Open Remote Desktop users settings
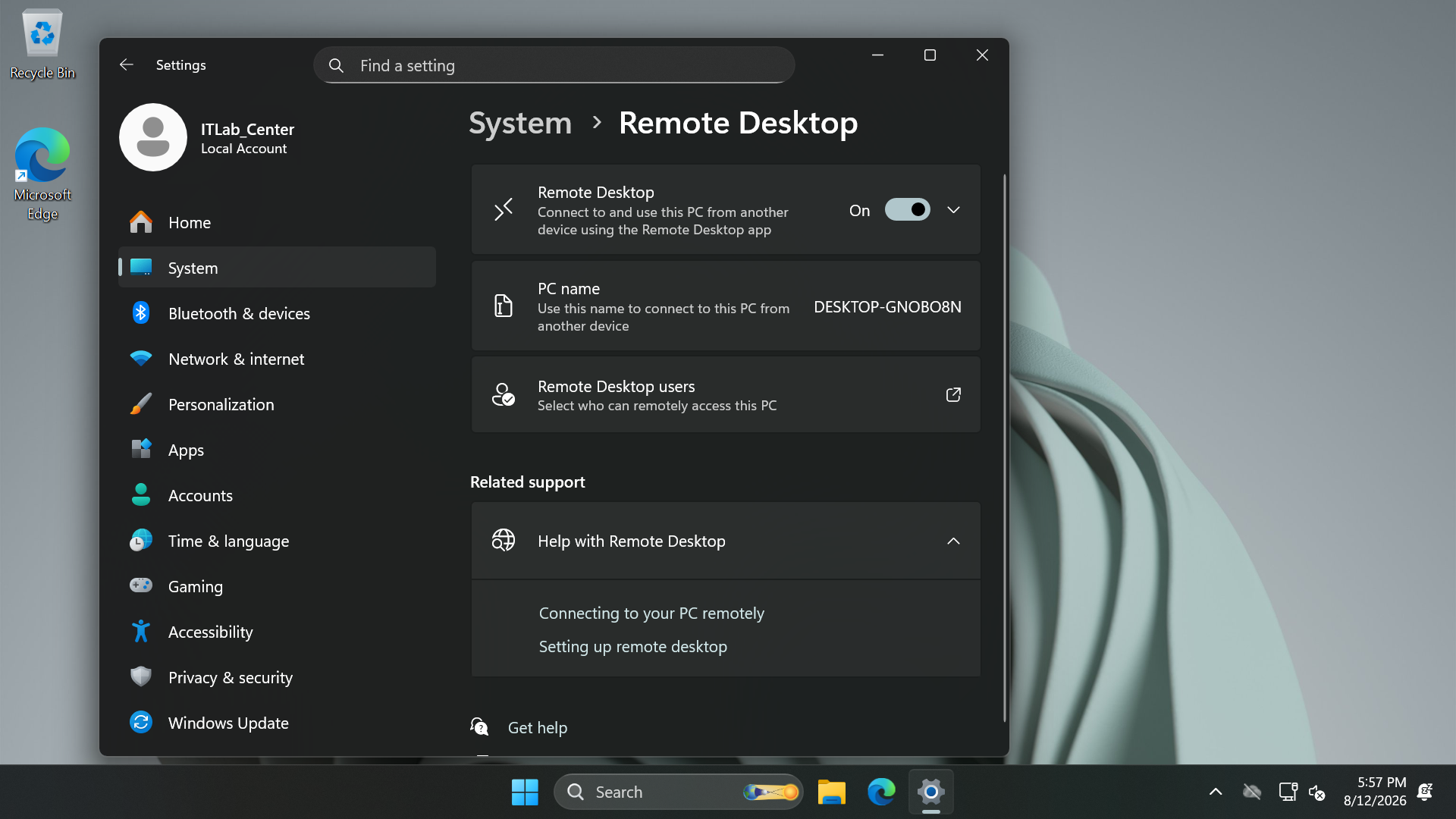 (726, 394)
